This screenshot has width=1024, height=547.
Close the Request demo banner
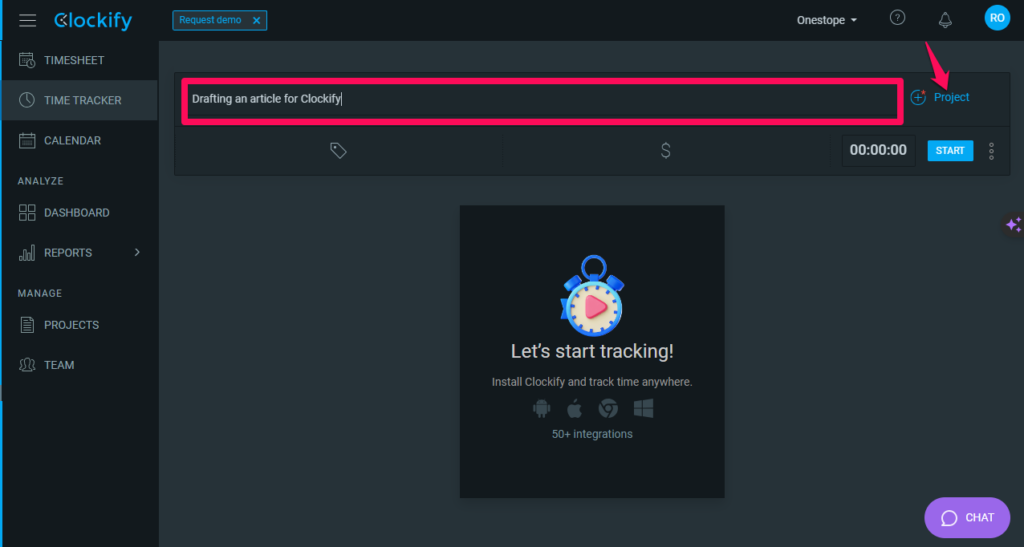pyautogui.click(x=257, y=20)
